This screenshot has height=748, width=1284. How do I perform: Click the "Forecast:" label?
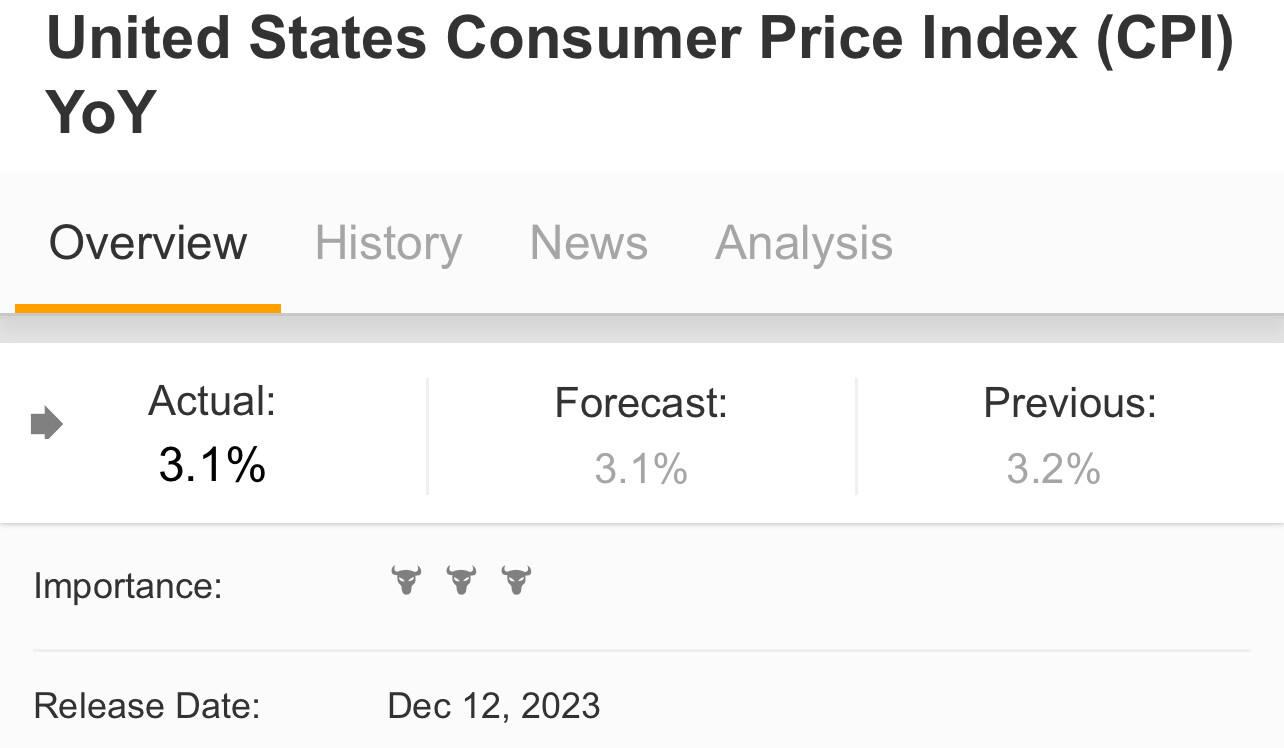coord(641,403)
